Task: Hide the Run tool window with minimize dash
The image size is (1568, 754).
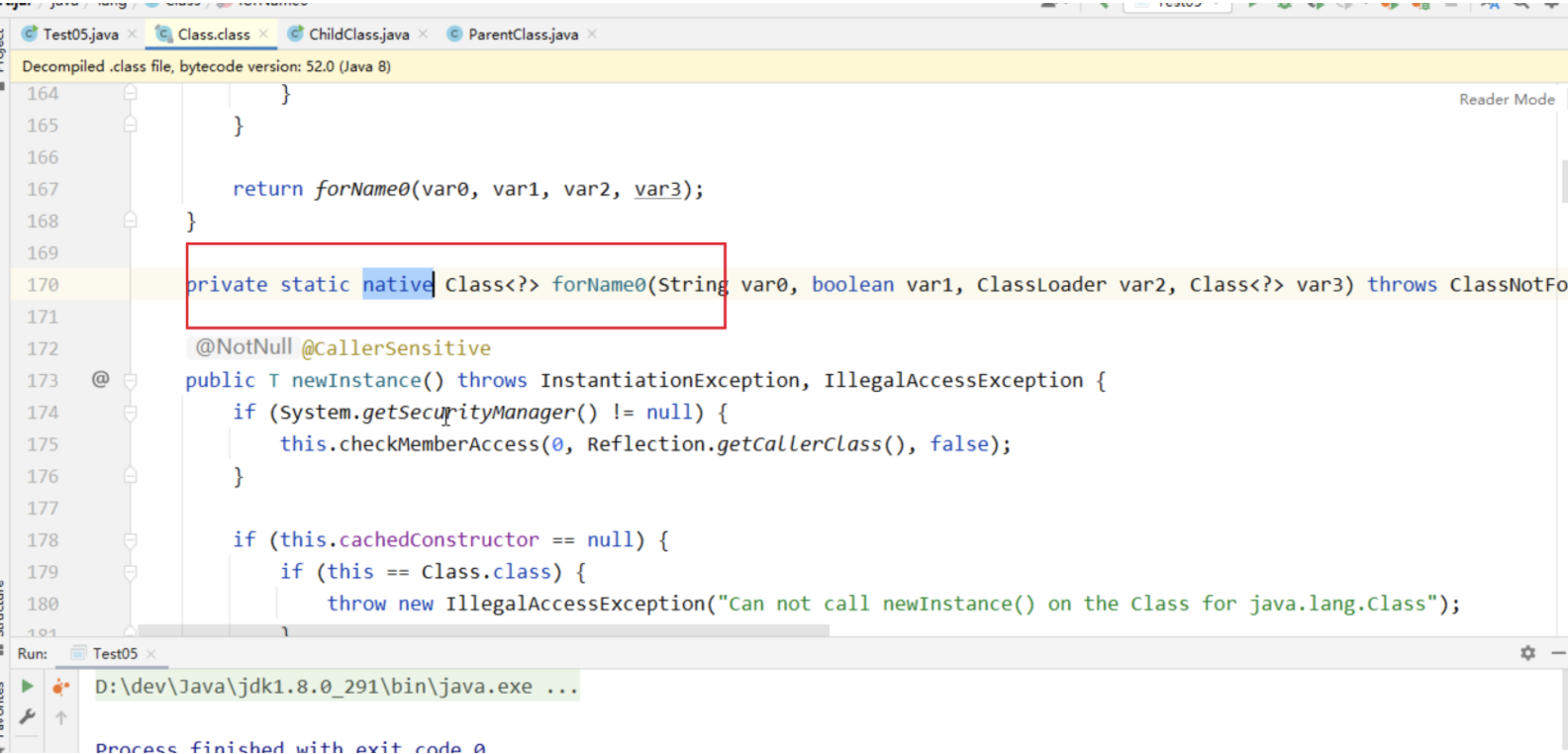Action: pos(1558,653)
